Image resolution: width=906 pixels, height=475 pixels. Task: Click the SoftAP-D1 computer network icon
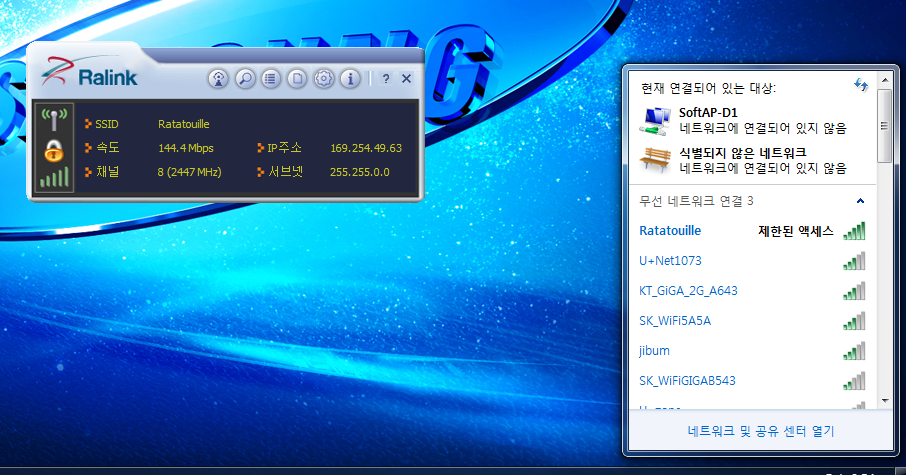tap(655, 121)
